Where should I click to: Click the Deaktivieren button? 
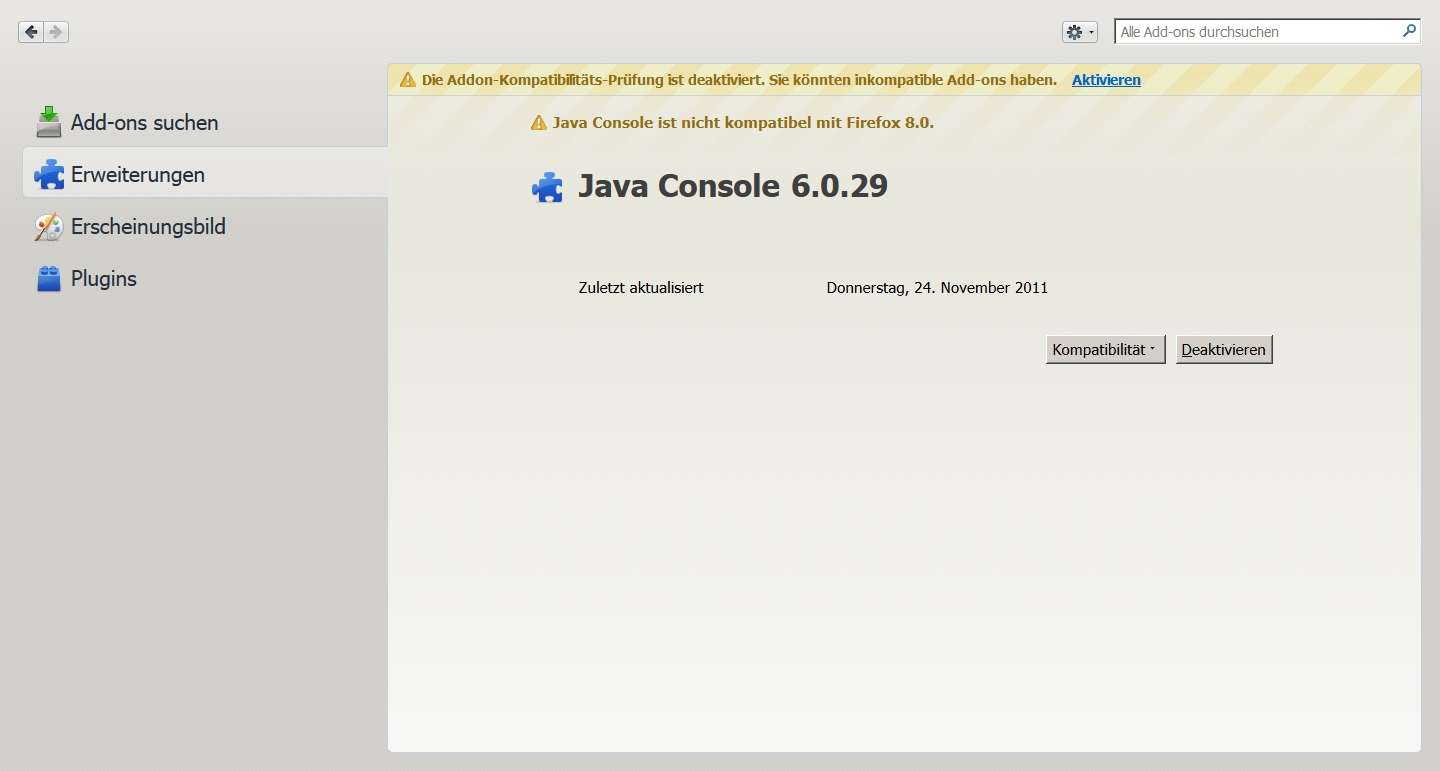1224,349
